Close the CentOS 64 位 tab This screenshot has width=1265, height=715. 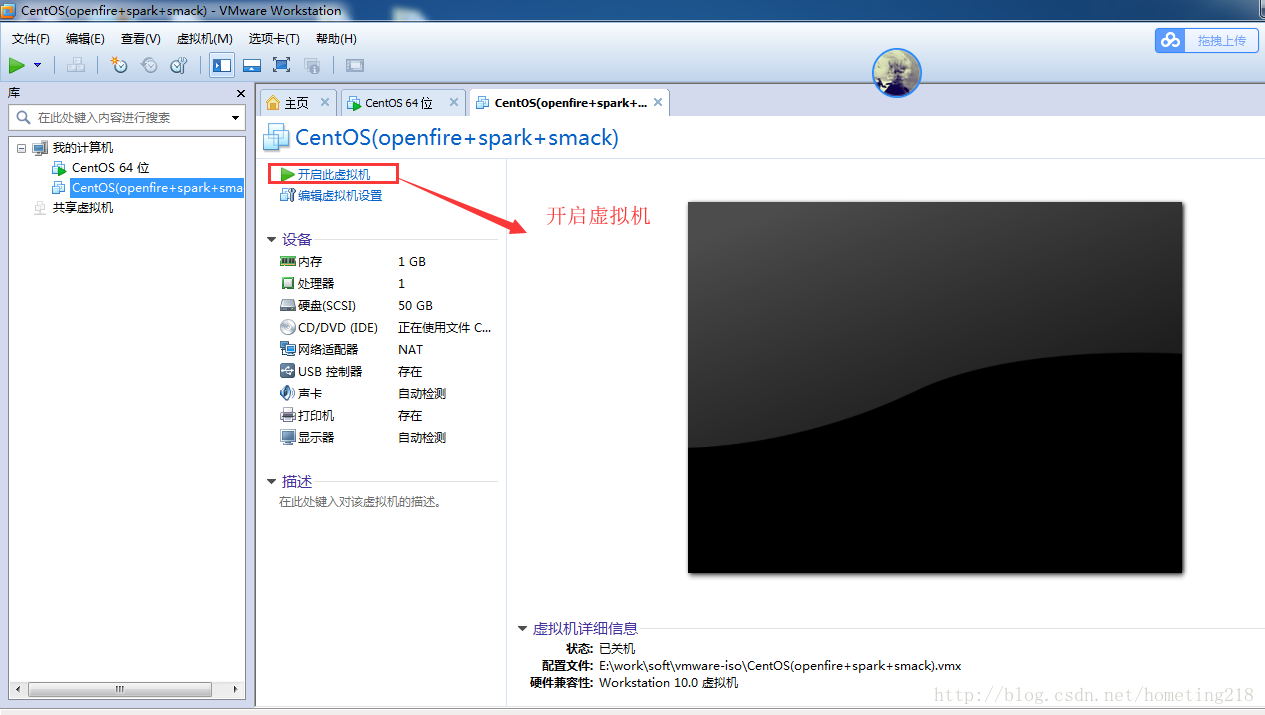click(x=454, y=102)
